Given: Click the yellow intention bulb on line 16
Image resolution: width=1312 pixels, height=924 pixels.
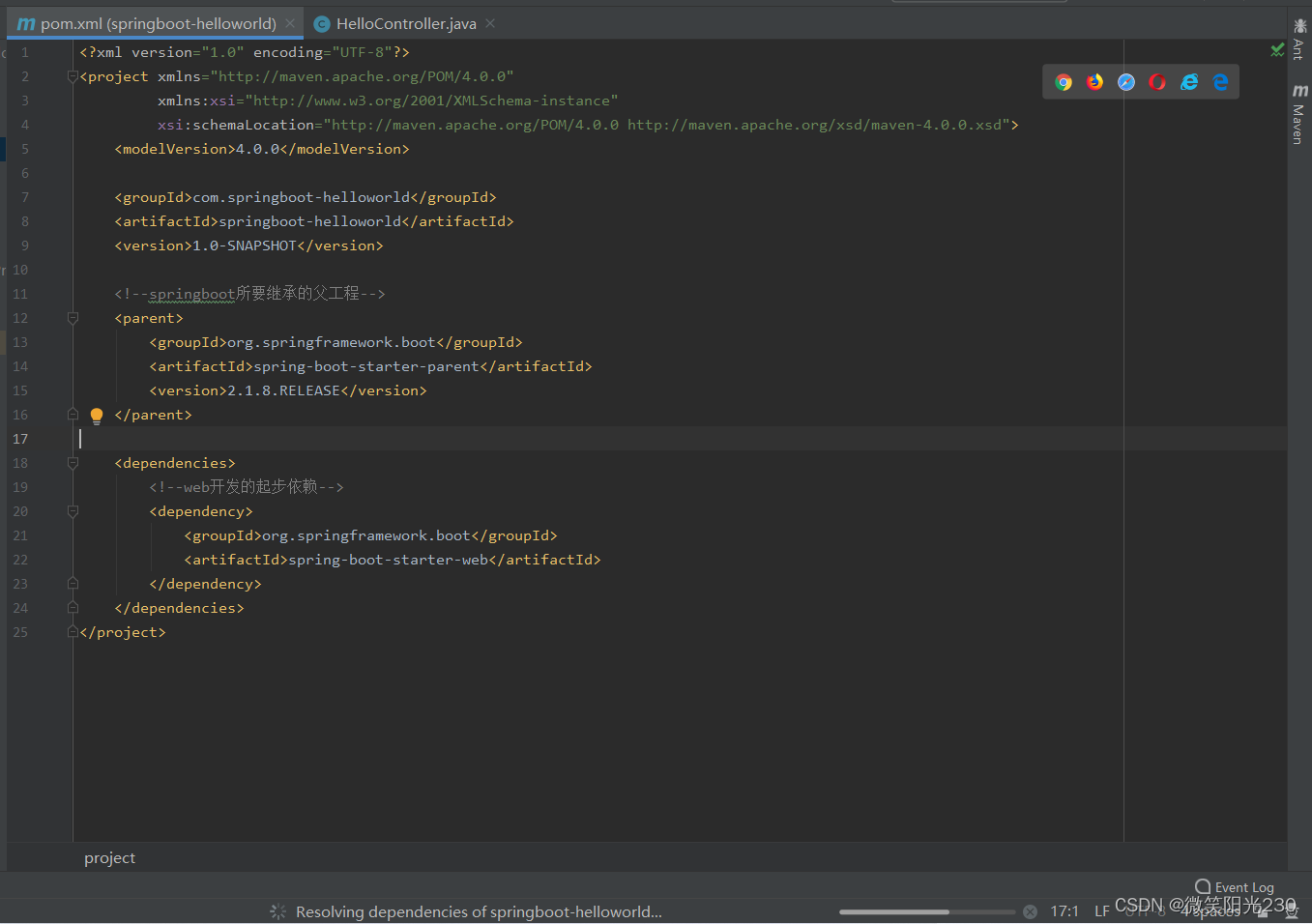Looking at the screenshot, I should [x=96, y=415].
